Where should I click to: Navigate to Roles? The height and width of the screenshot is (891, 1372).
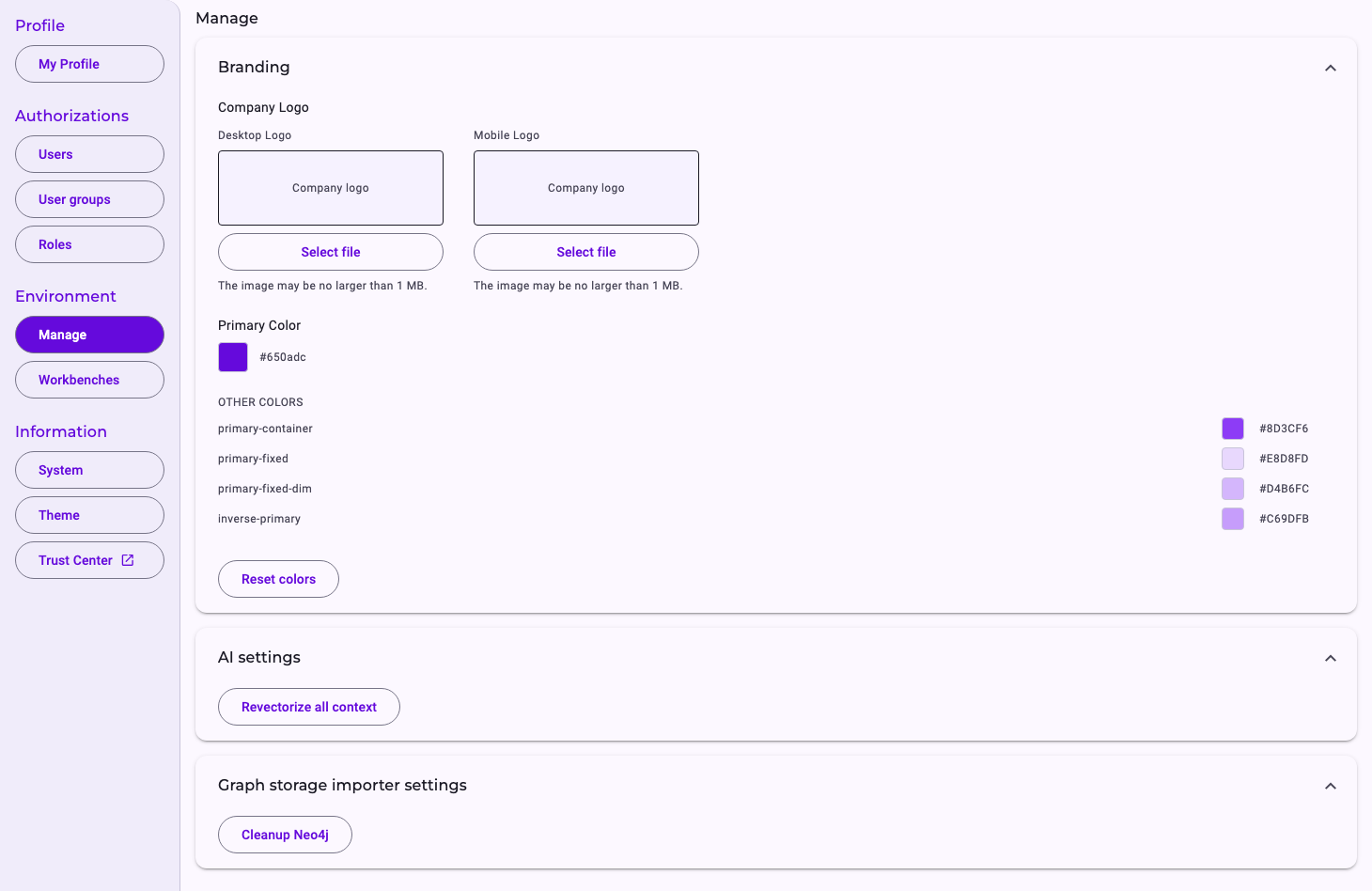89,244
